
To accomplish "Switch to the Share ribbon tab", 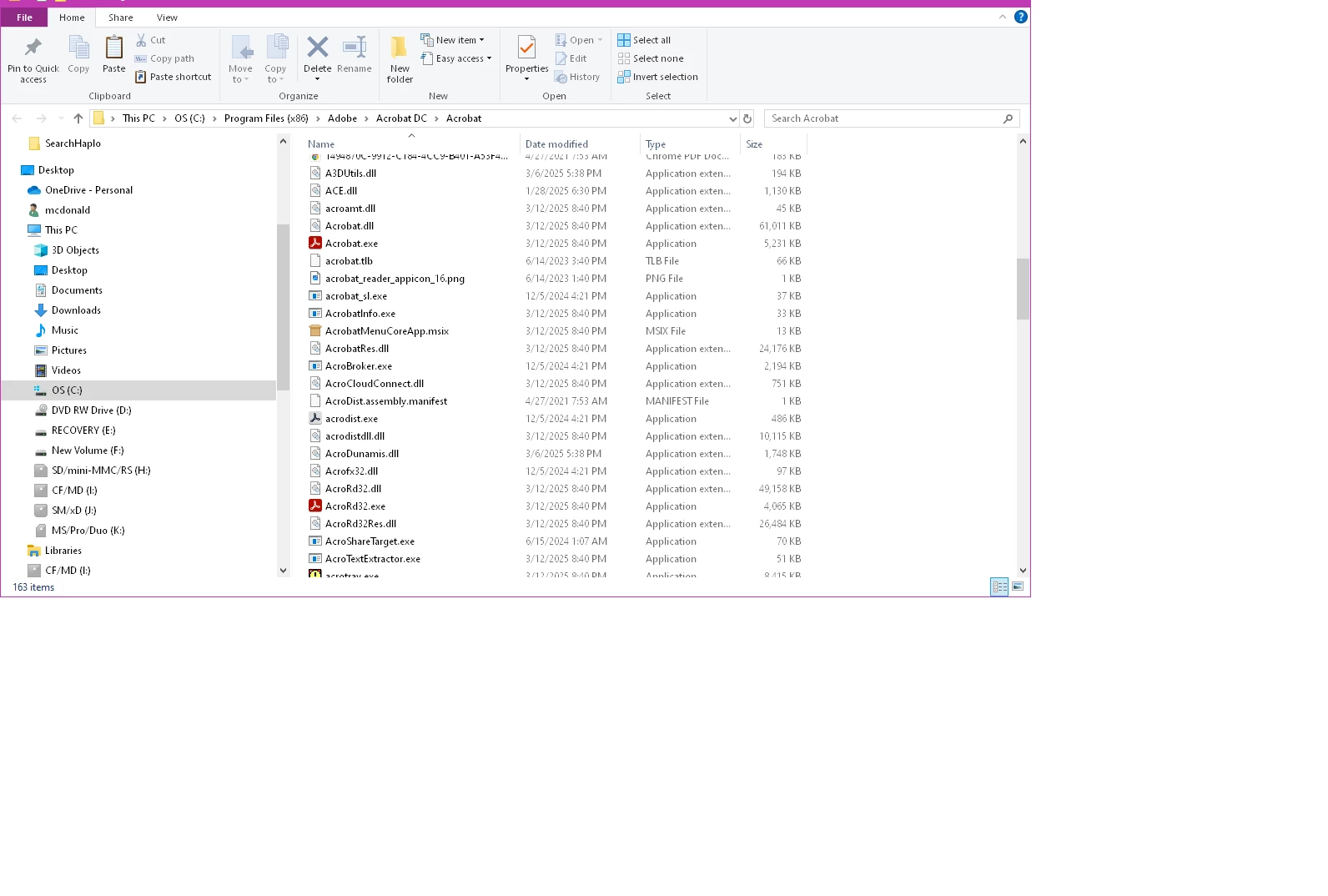I will pos(120,17).
